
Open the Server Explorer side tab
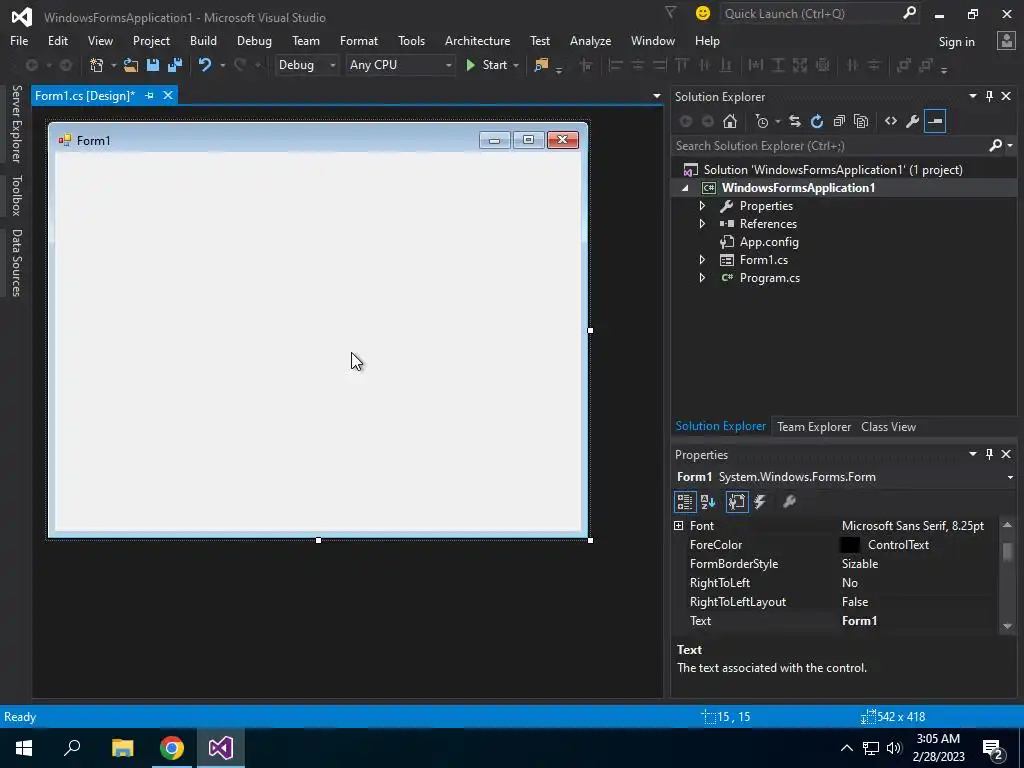(16, 123)
